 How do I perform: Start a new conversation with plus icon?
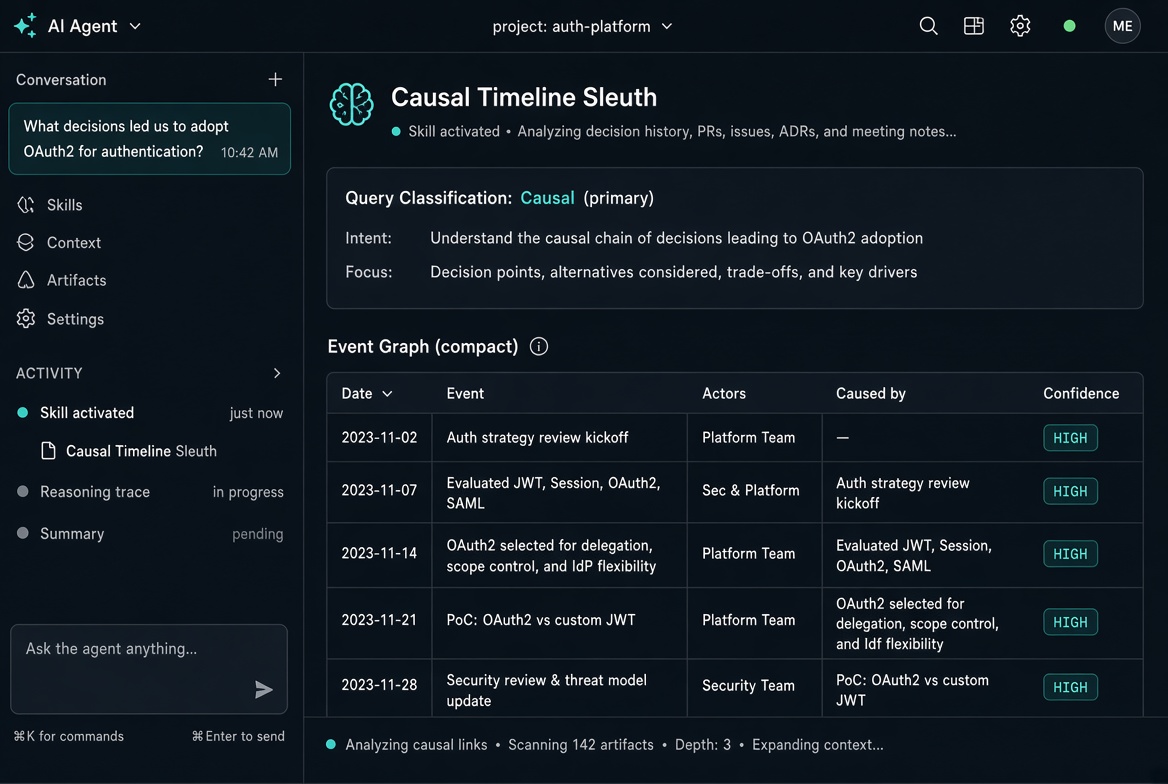(x=275, y=79)
